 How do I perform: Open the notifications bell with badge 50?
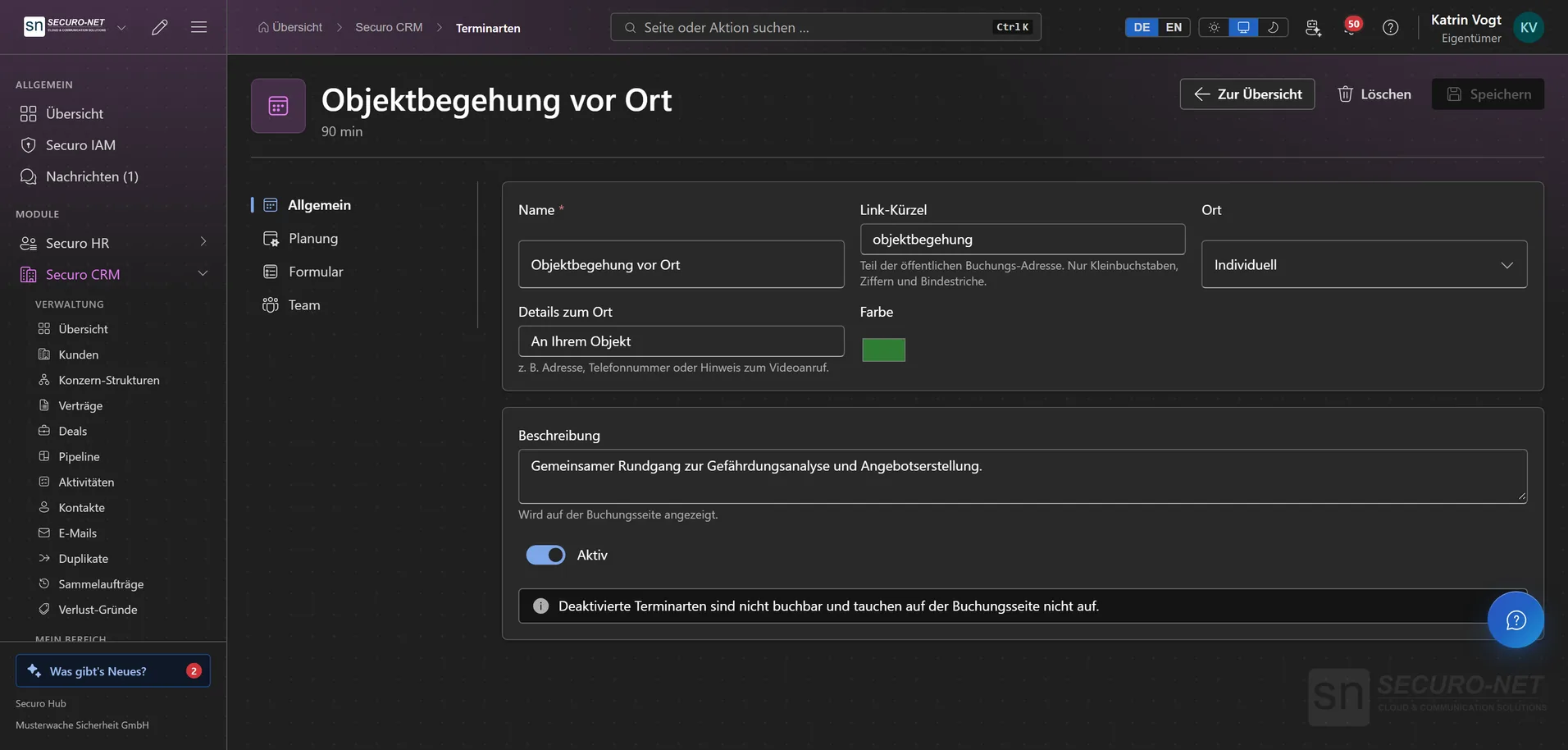1351,27
